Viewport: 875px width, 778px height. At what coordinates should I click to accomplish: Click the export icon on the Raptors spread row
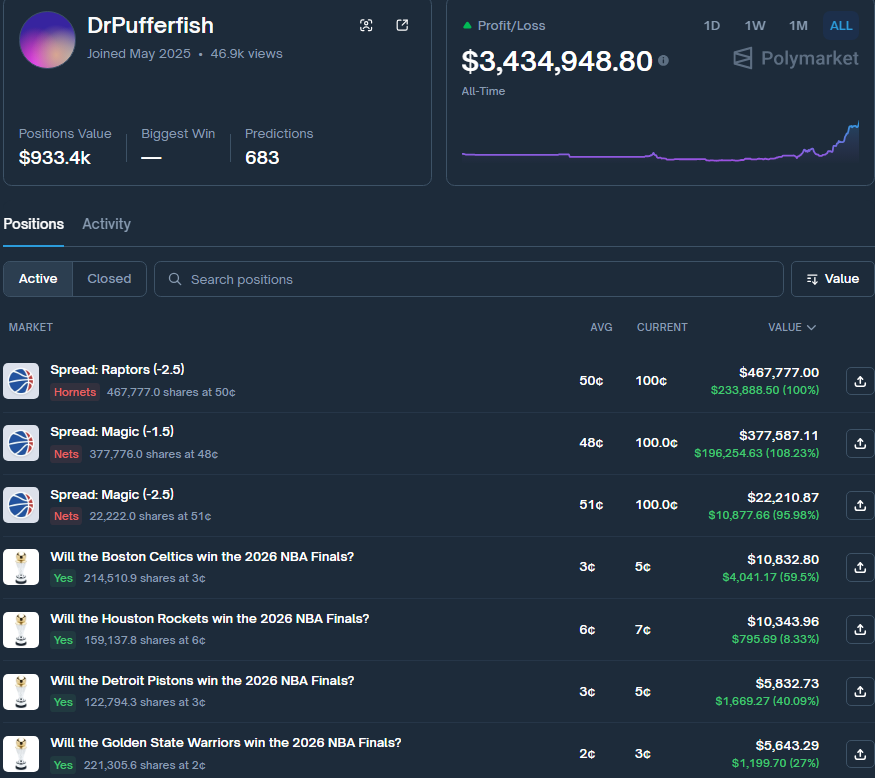point(859,381)
